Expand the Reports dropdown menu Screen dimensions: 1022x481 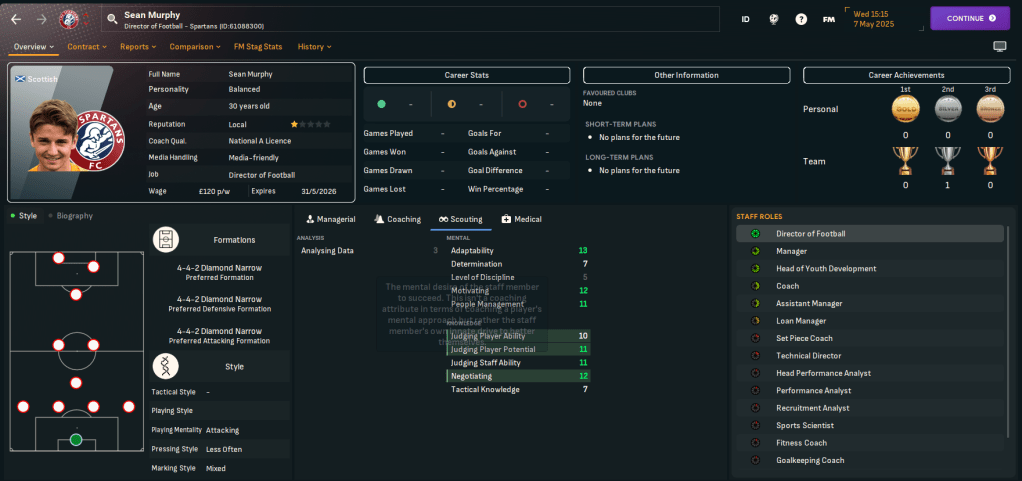click(x=138, y=46)
